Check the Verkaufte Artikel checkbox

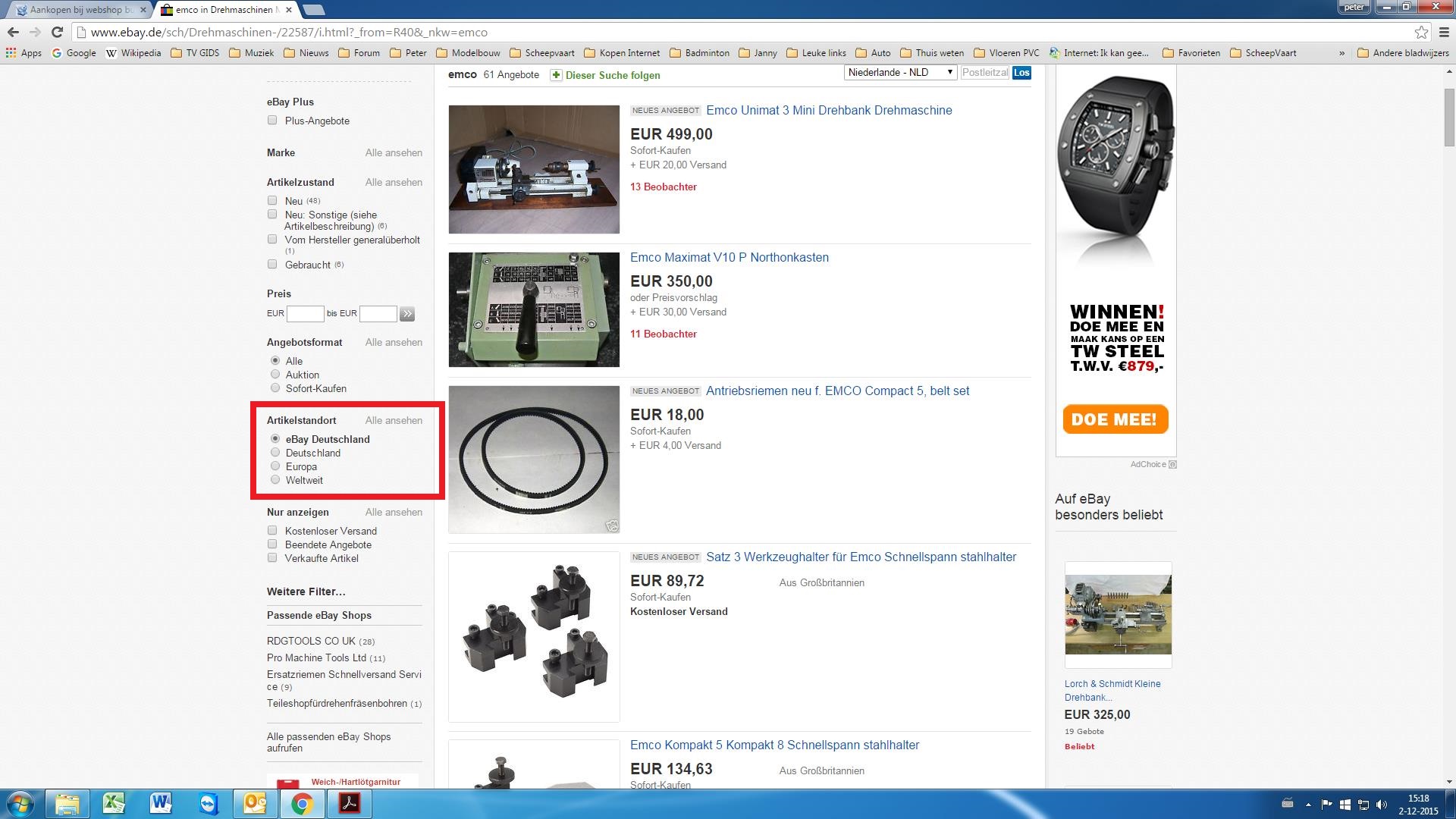point(272,557)
